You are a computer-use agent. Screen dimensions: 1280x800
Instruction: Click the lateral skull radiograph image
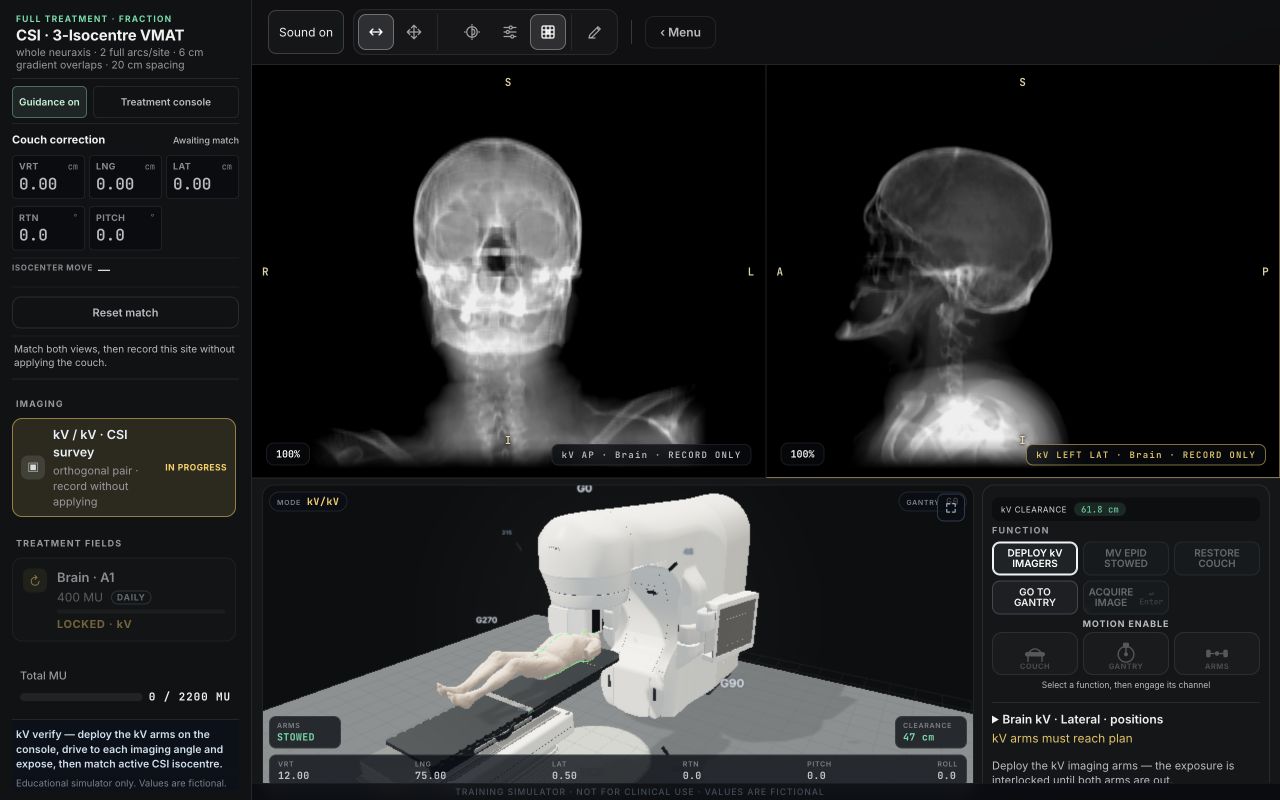(x=1023, y=270)
